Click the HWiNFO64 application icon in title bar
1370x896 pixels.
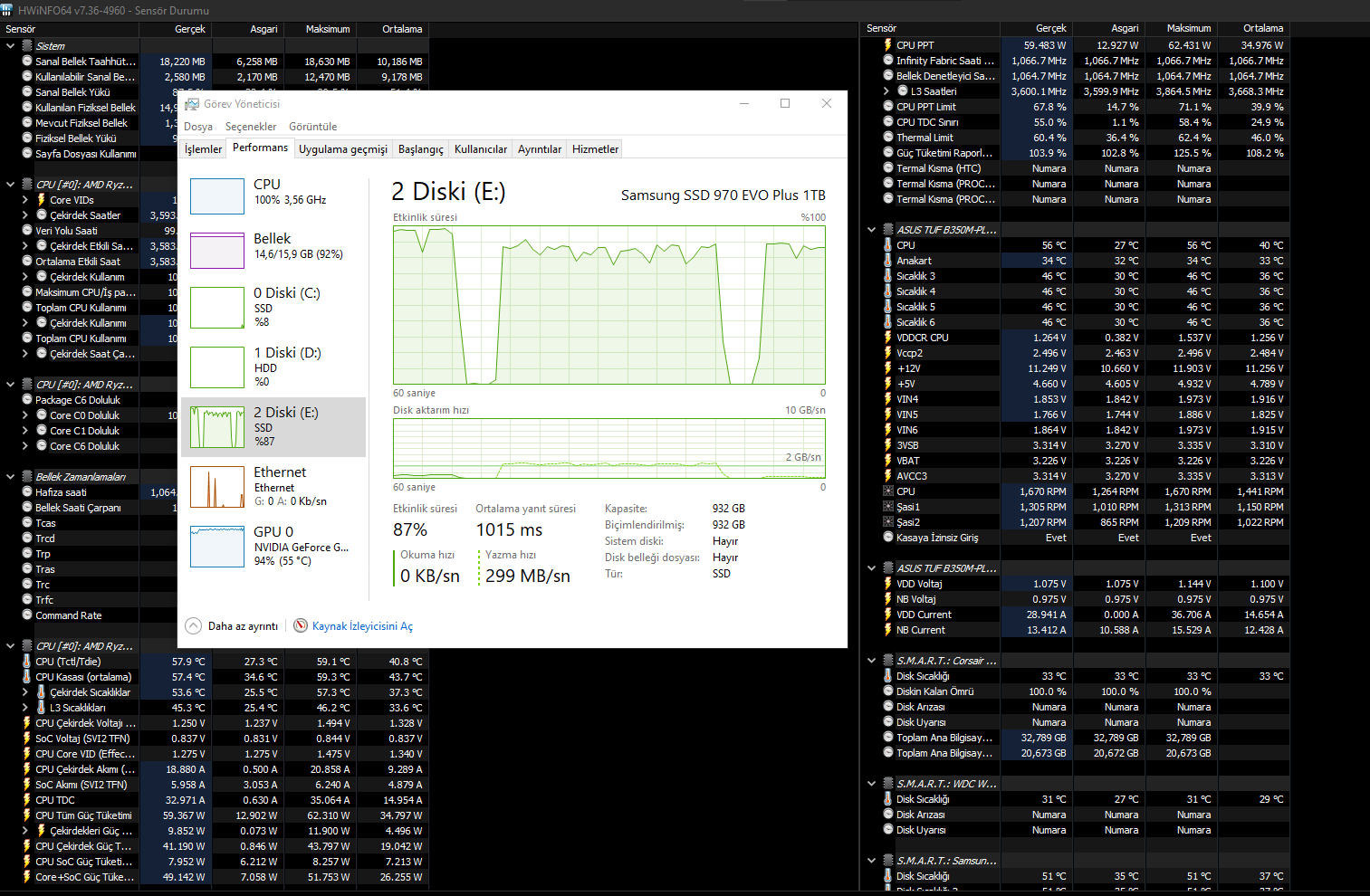tap(8, 10)
